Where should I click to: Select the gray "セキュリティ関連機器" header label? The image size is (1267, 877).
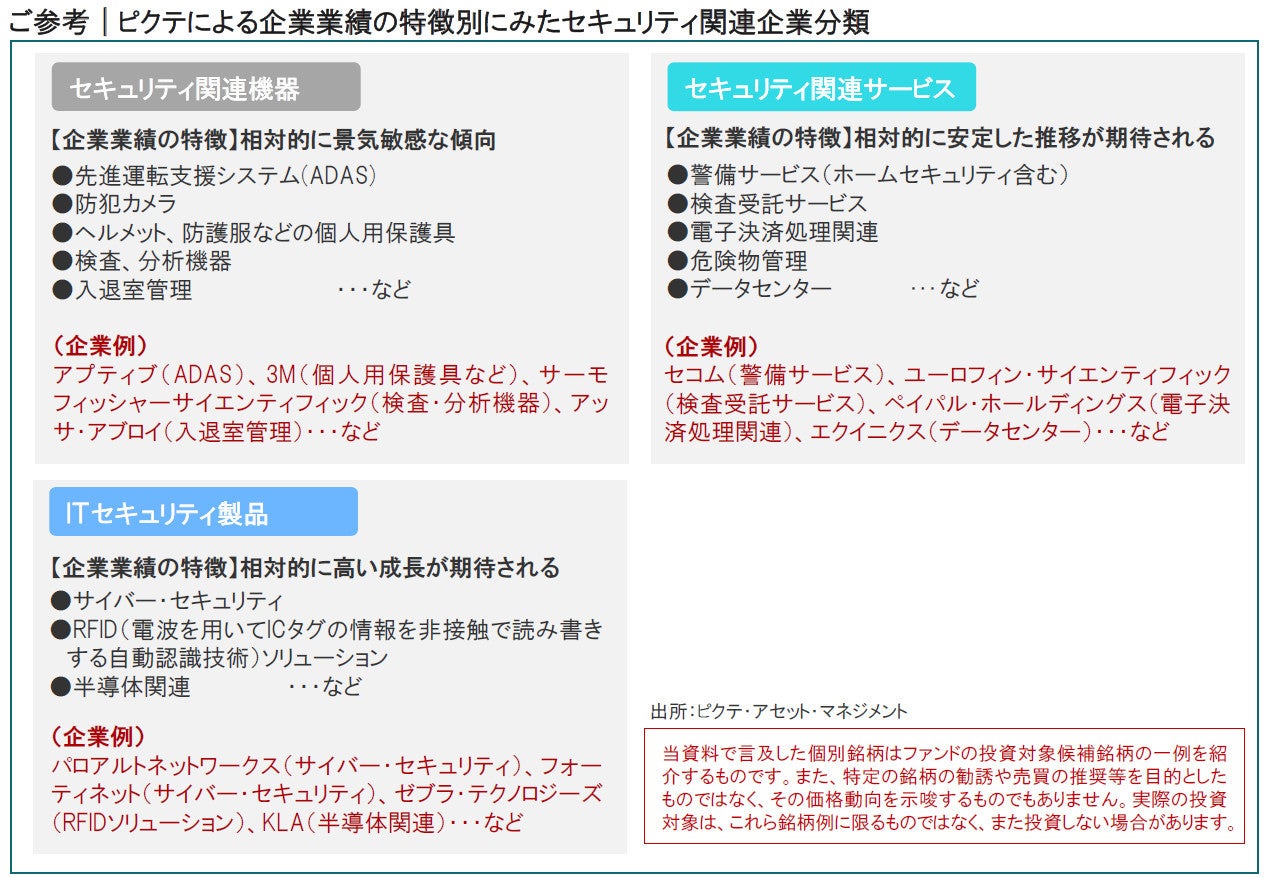tap(206, 88)
